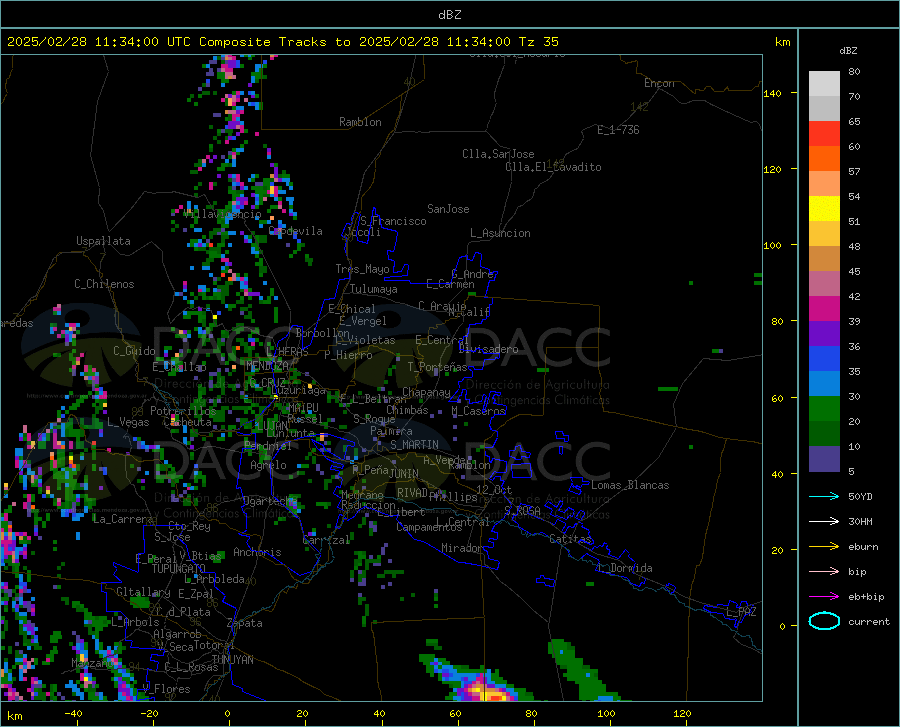Click the 'eburn' legend label
900x727 pixels.
(863, 547)
